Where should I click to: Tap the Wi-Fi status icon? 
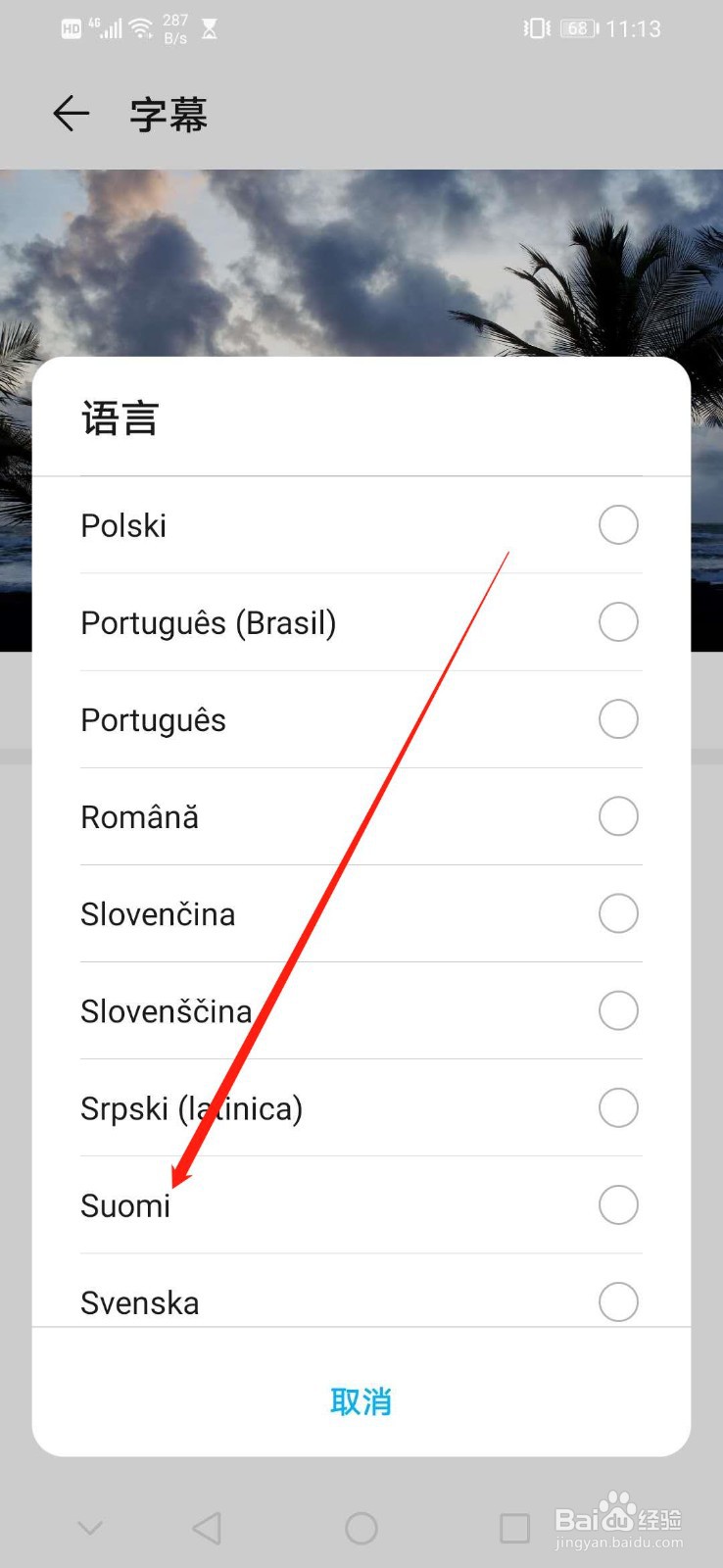click(142, 28)
